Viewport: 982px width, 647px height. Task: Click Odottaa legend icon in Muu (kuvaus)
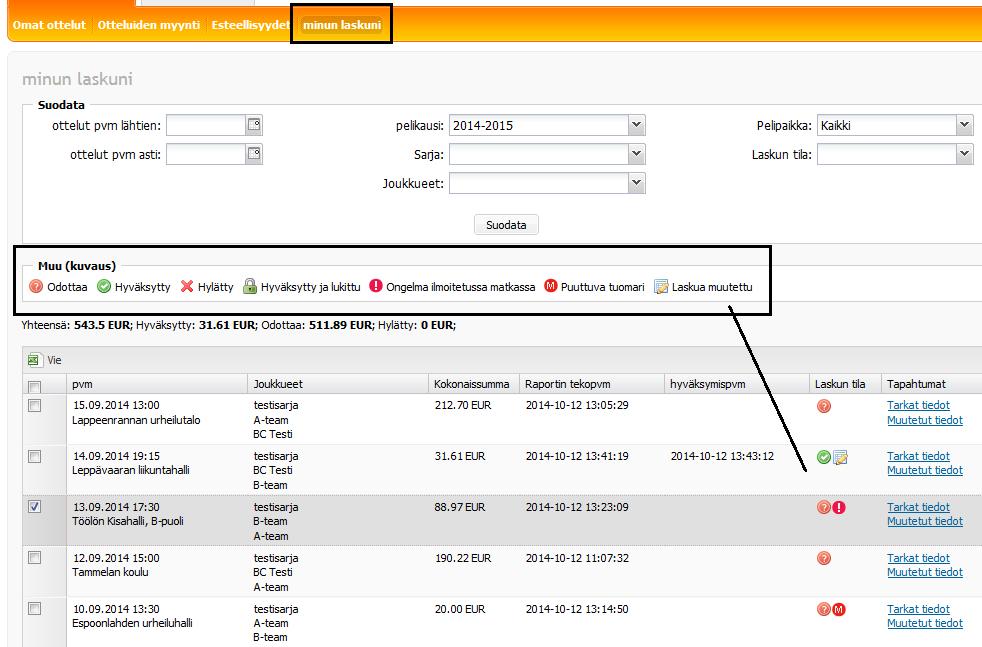pos(36,286)
